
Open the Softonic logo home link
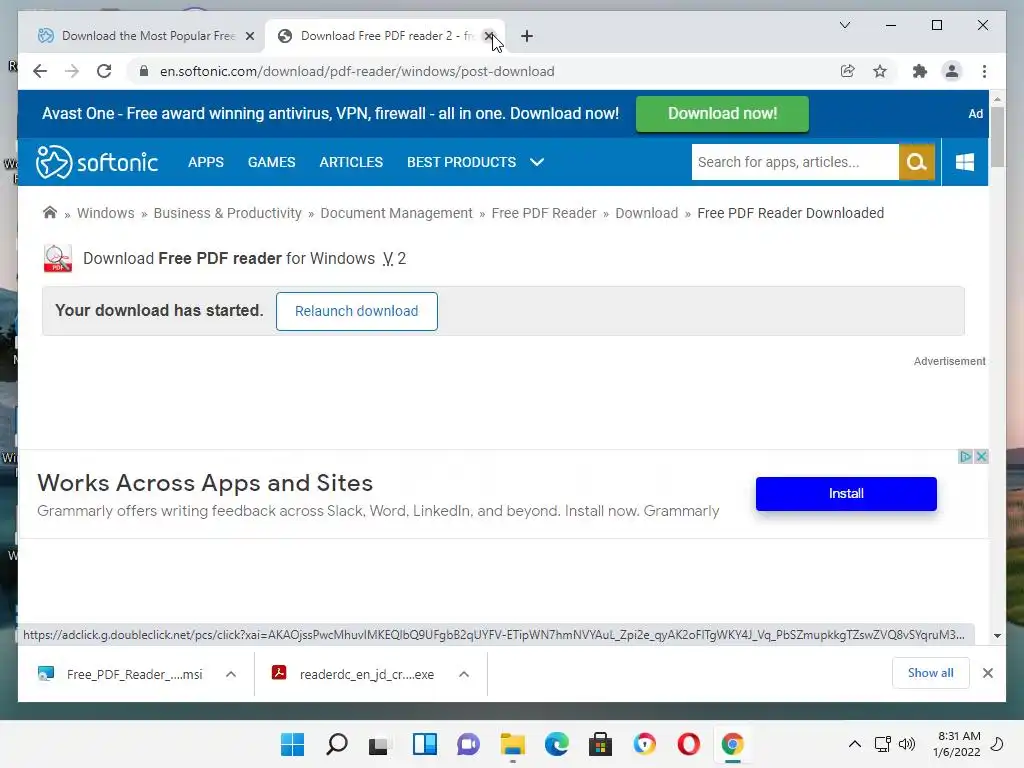click(x=97, y=162)
